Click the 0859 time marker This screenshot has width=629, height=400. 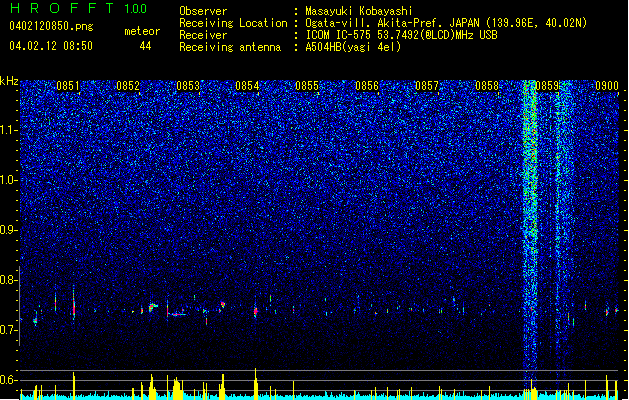pyautogui.click(x=547, y=86)
